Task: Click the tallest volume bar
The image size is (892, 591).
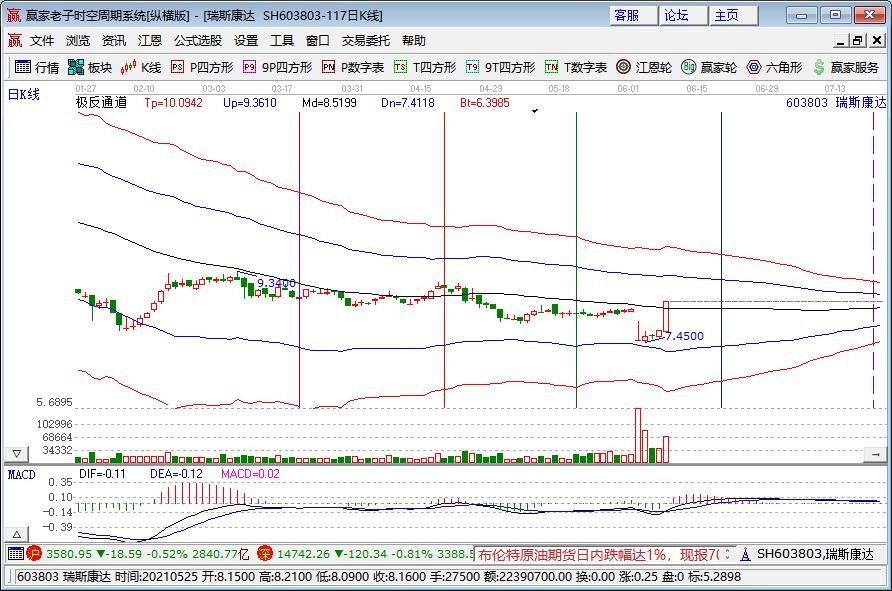Action: (x=638, y=435)
